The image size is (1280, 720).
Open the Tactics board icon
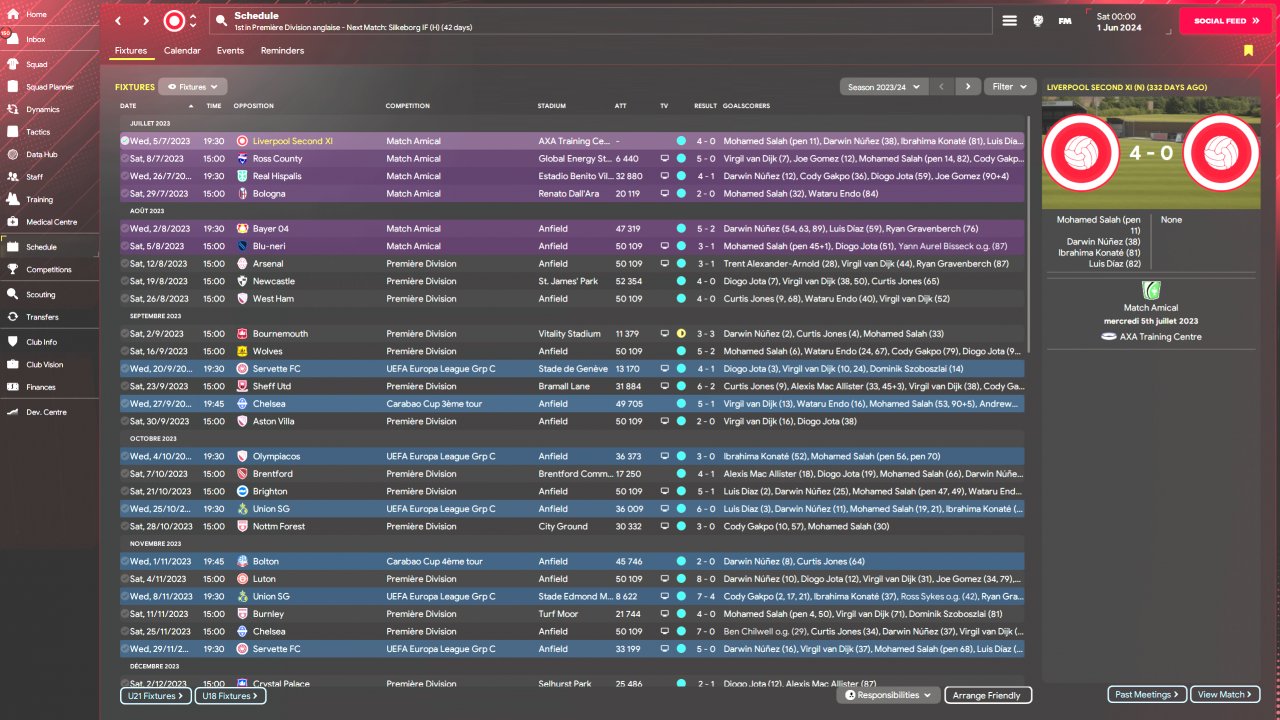pos(12,132)
